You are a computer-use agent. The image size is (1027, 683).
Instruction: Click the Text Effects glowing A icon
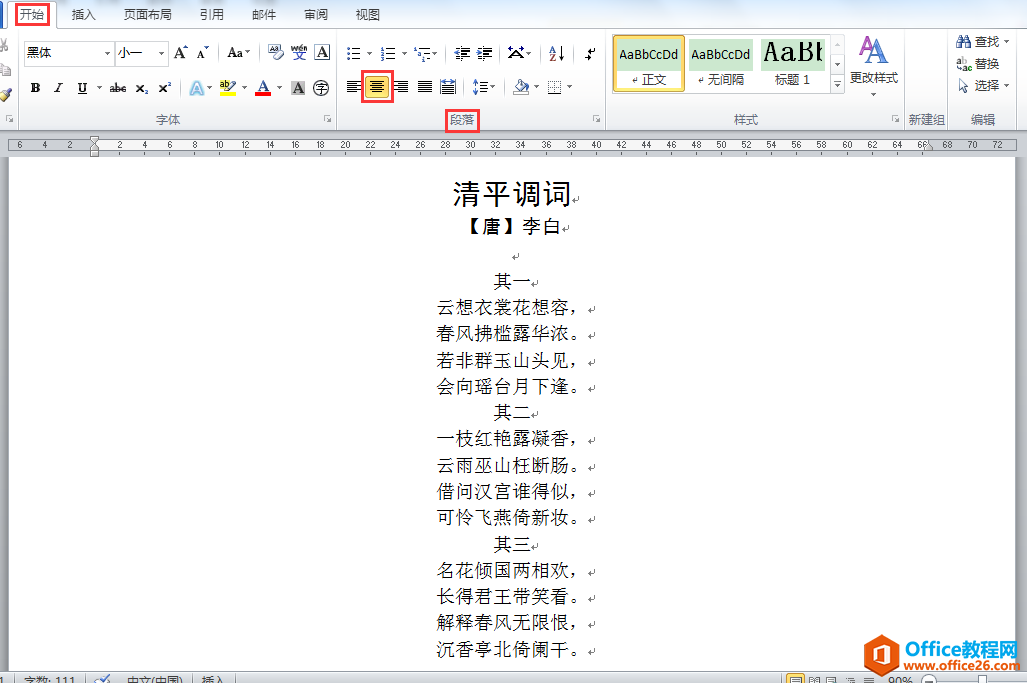(196, 88)
